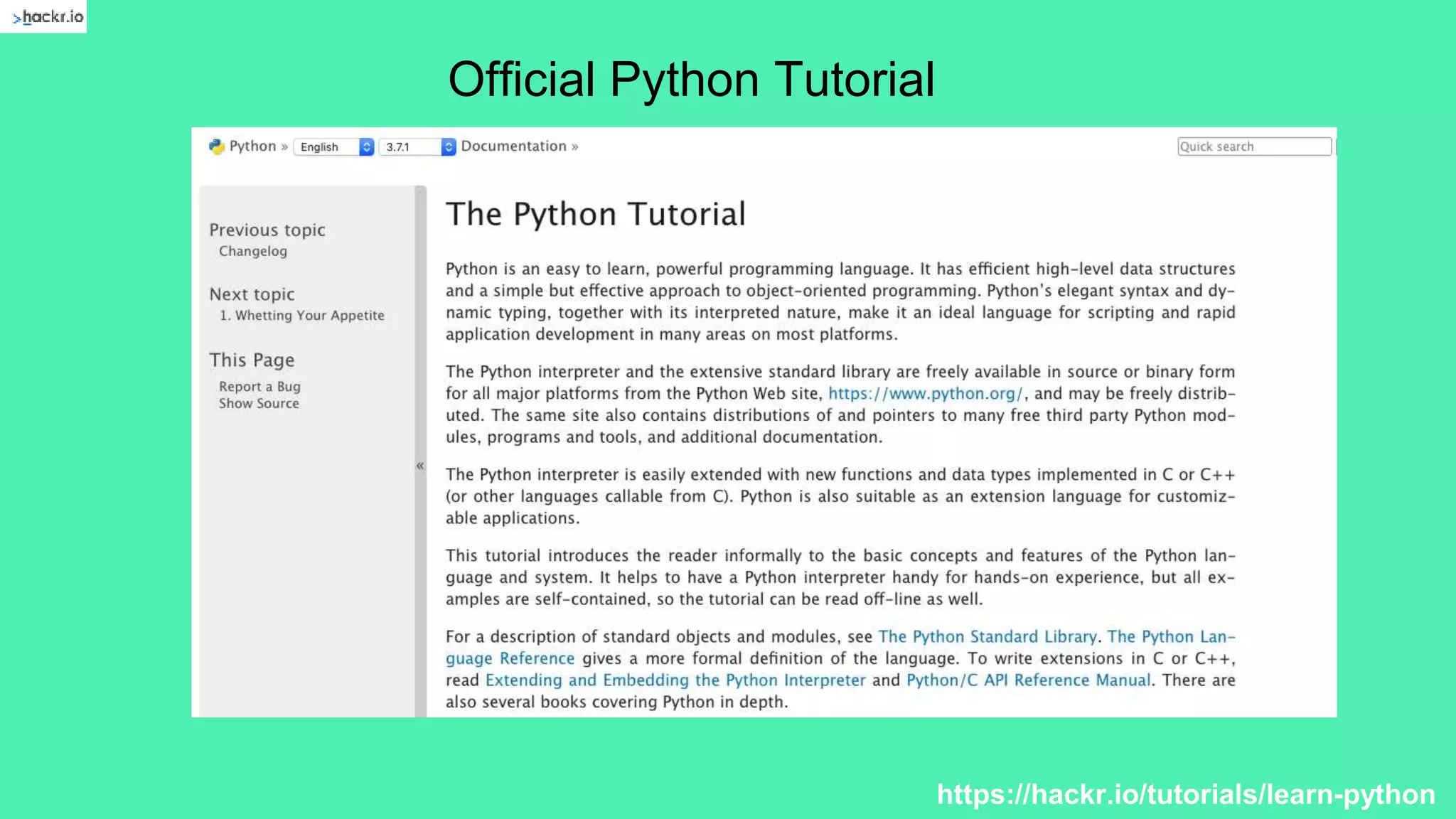The width and height of the screenshot is (1456, 819).
Task: Open the hackr.io logo link
Action: (x=43, y=16)
